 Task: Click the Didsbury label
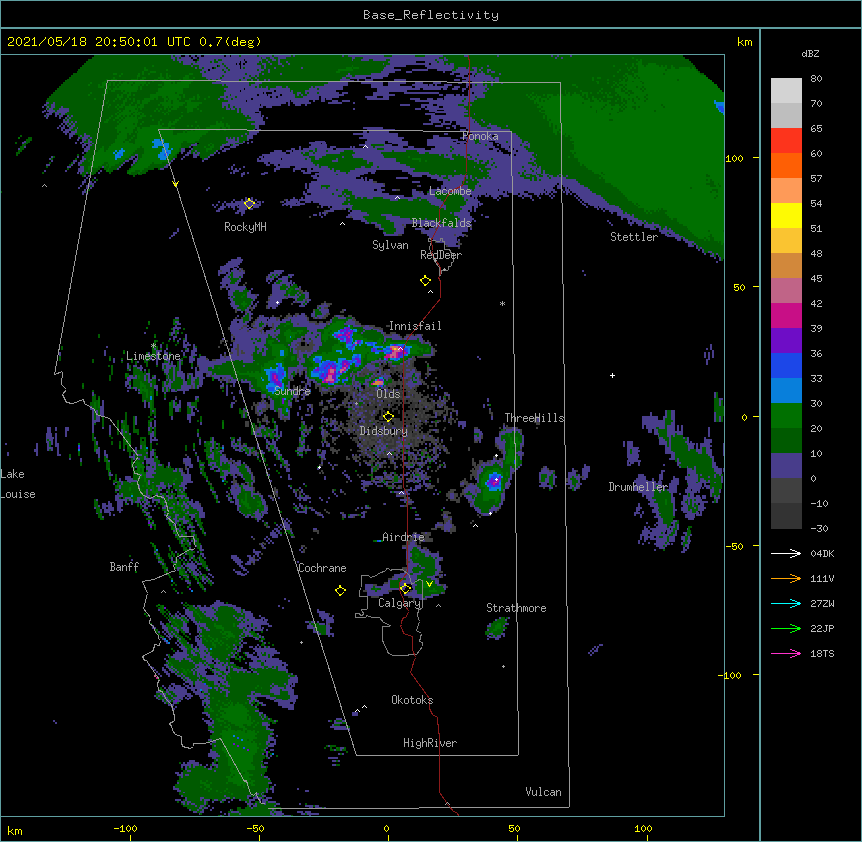click(x=384, y=431)
